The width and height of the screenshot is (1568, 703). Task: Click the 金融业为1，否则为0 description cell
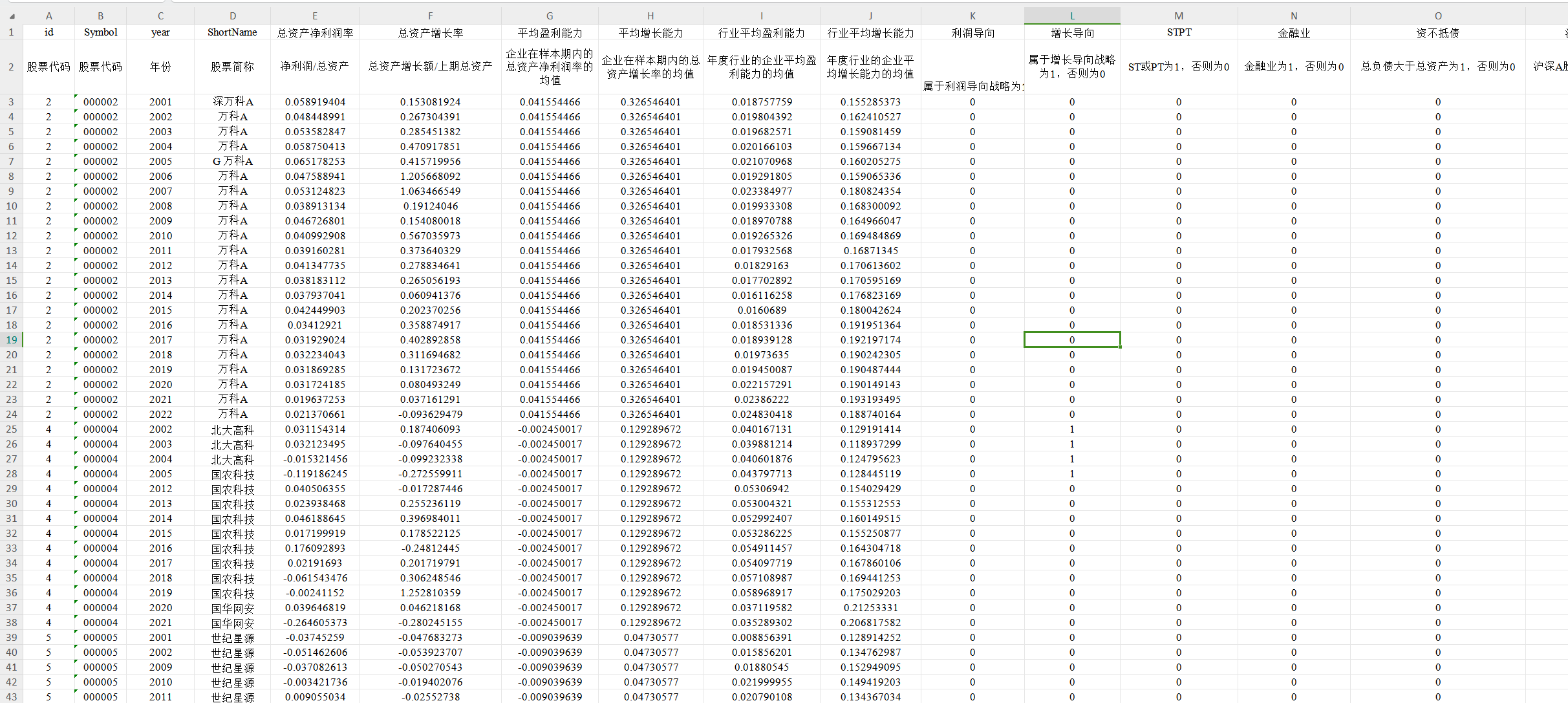click(1293, 67)
